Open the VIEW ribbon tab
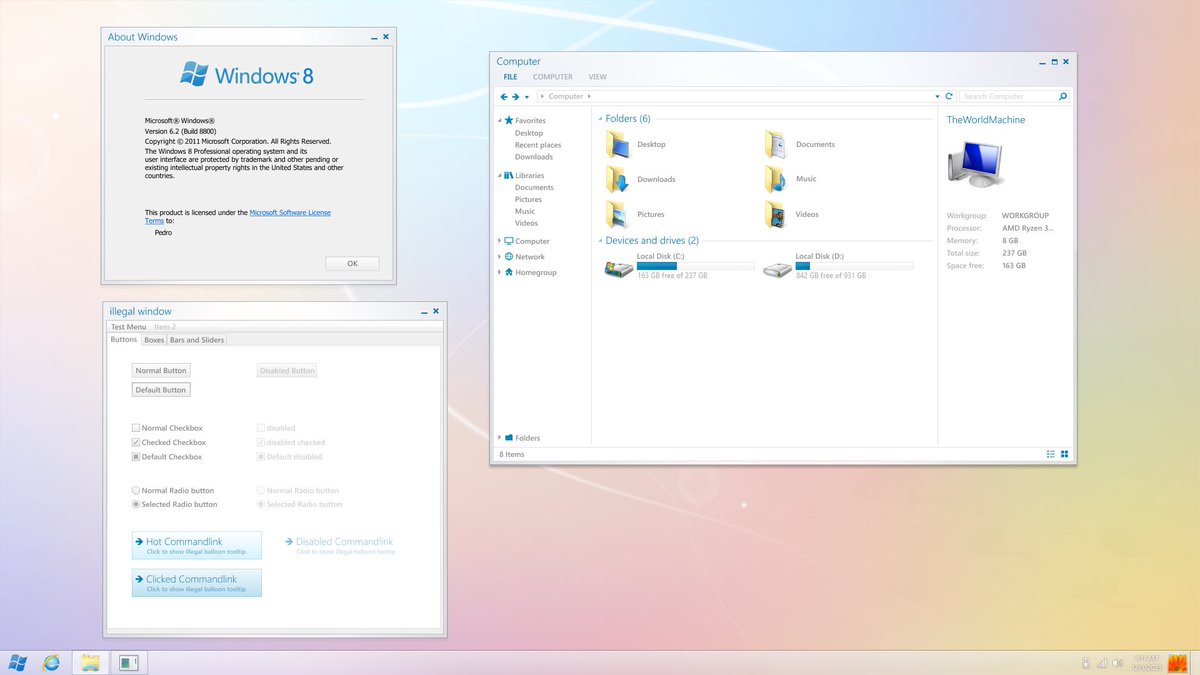The width and height of the screenshot is (1200, 675). tap(598, 77)
